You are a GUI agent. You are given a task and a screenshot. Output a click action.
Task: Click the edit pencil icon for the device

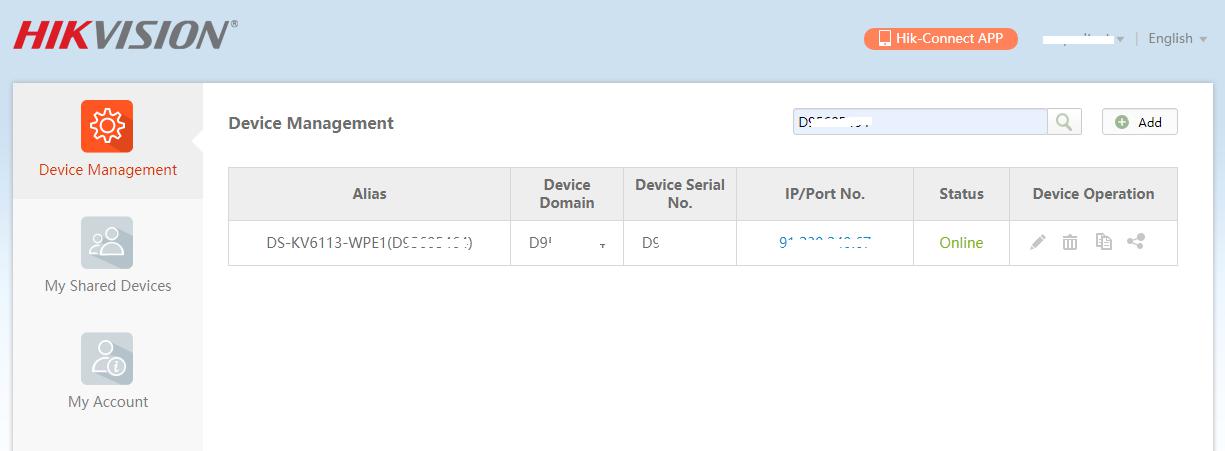pyautogui.click(x=1038, y=242)
